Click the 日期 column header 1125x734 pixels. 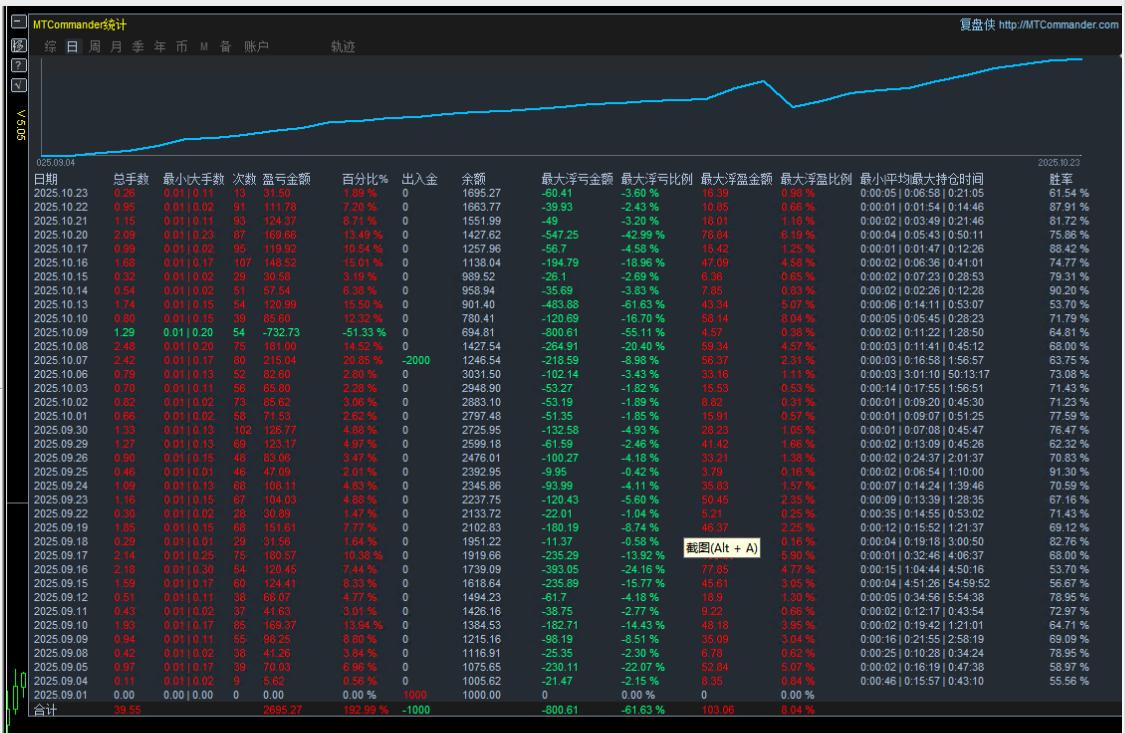click(x=46, y=180)
